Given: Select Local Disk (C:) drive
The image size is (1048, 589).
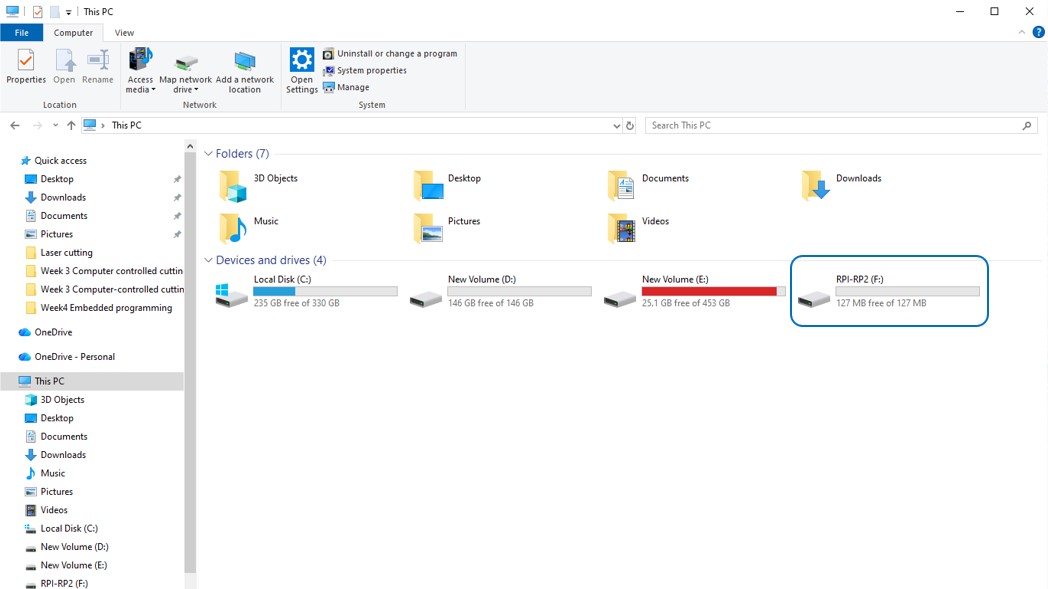Looking at the screenshot, I should pos(307,291).
